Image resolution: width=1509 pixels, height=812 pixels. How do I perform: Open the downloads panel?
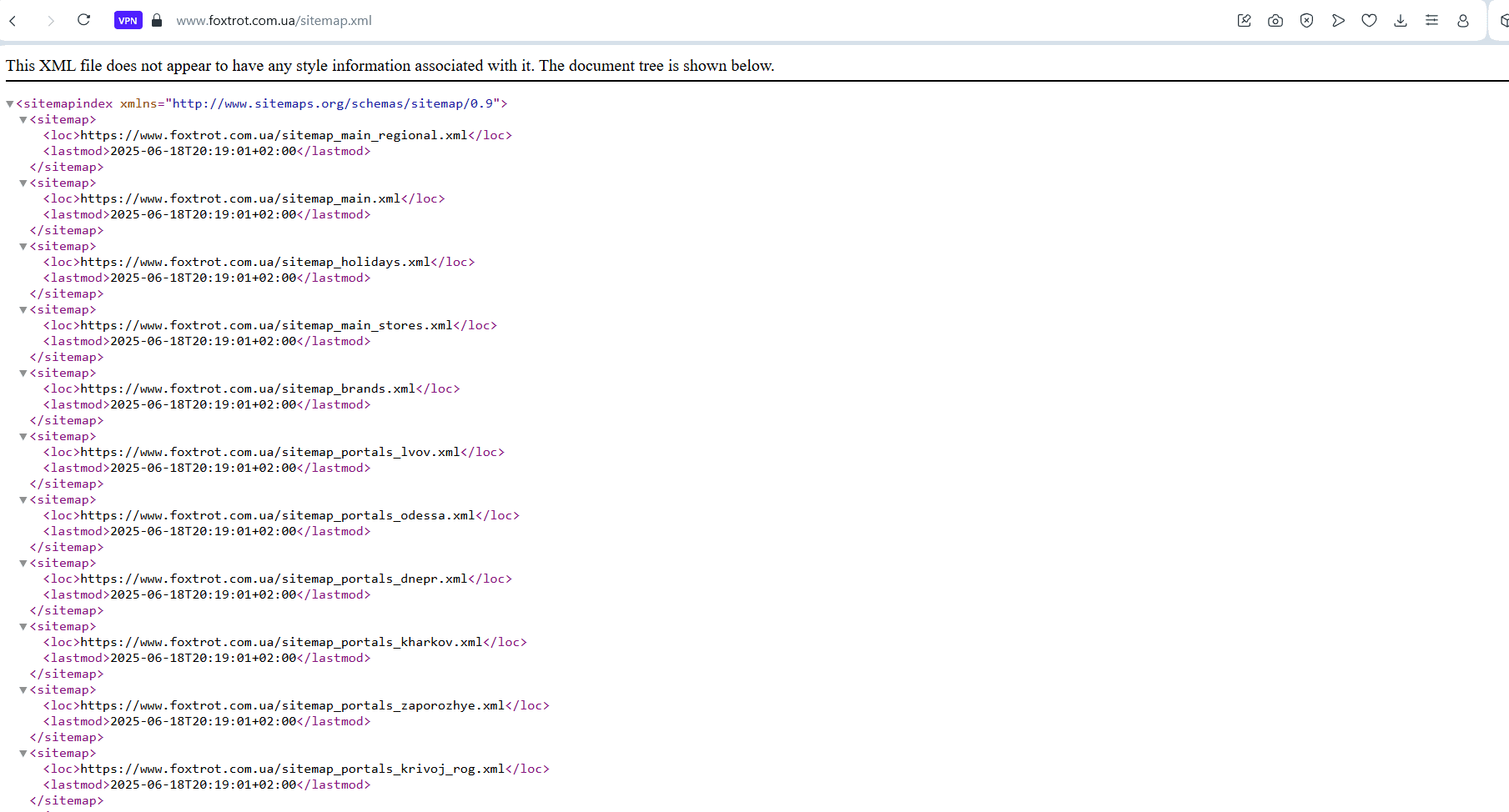click(x=1401, y=21)
